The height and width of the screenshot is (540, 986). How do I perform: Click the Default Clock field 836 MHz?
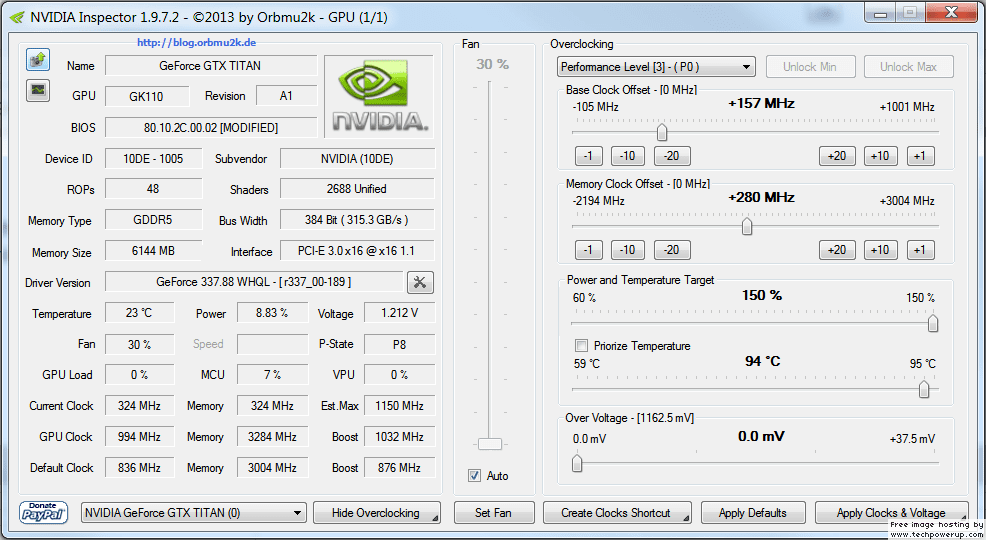click(139, 468)
